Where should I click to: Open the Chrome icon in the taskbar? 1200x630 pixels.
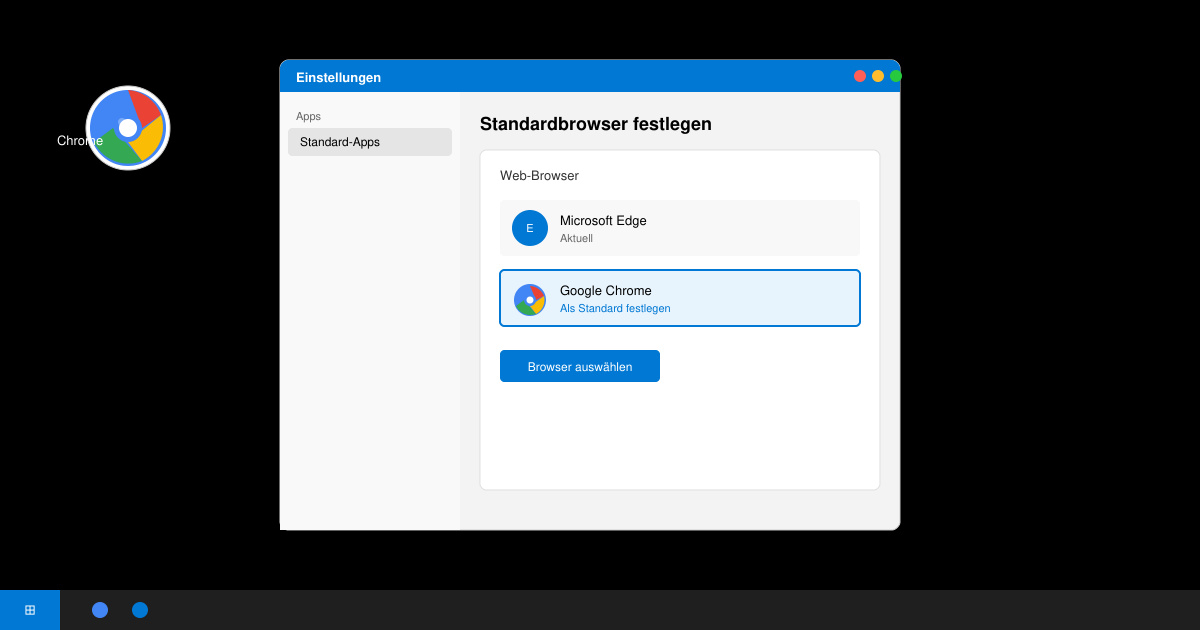(100, 610)
